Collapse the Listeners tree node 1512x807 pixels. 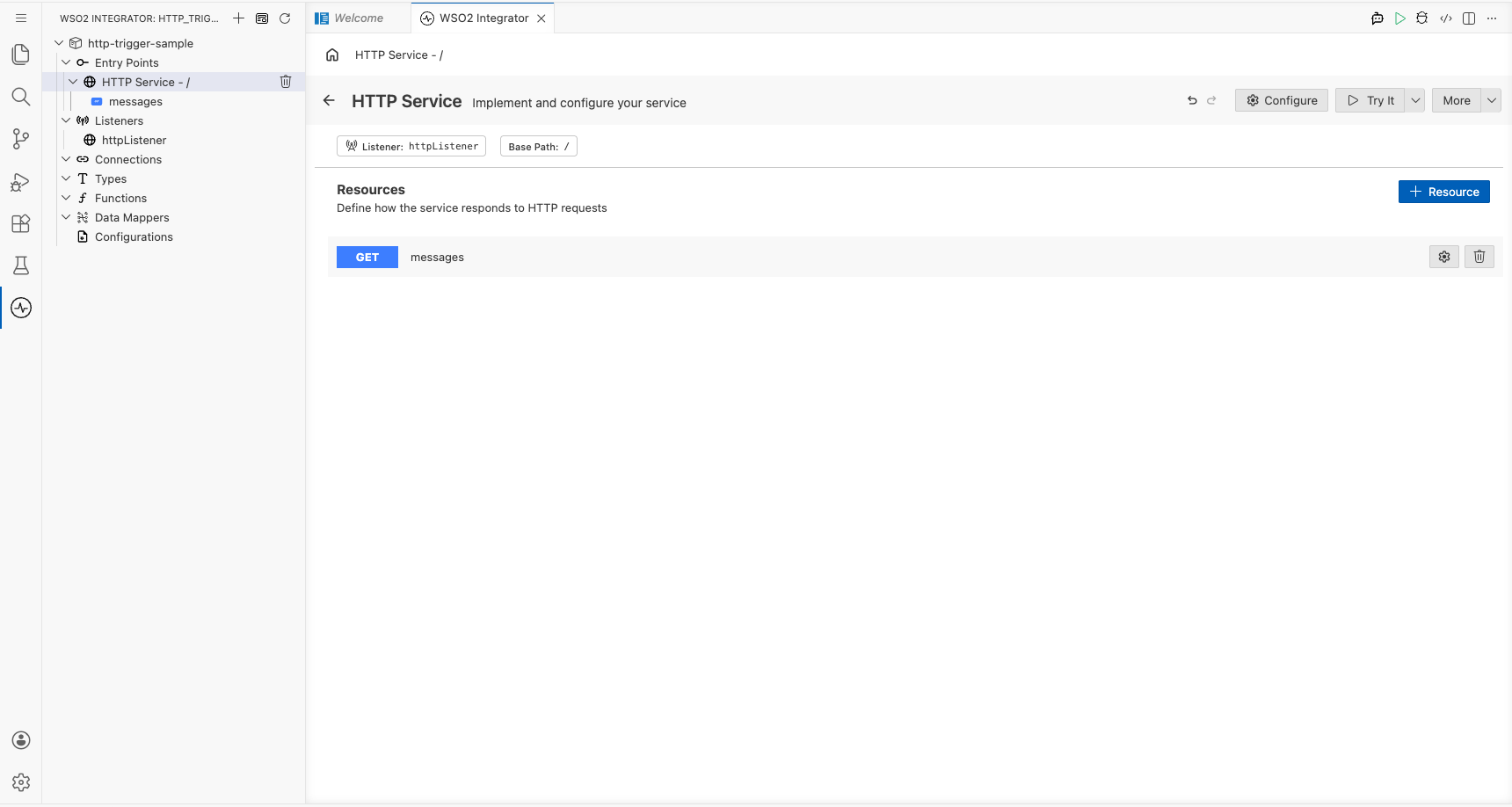[x=66, y=120]
